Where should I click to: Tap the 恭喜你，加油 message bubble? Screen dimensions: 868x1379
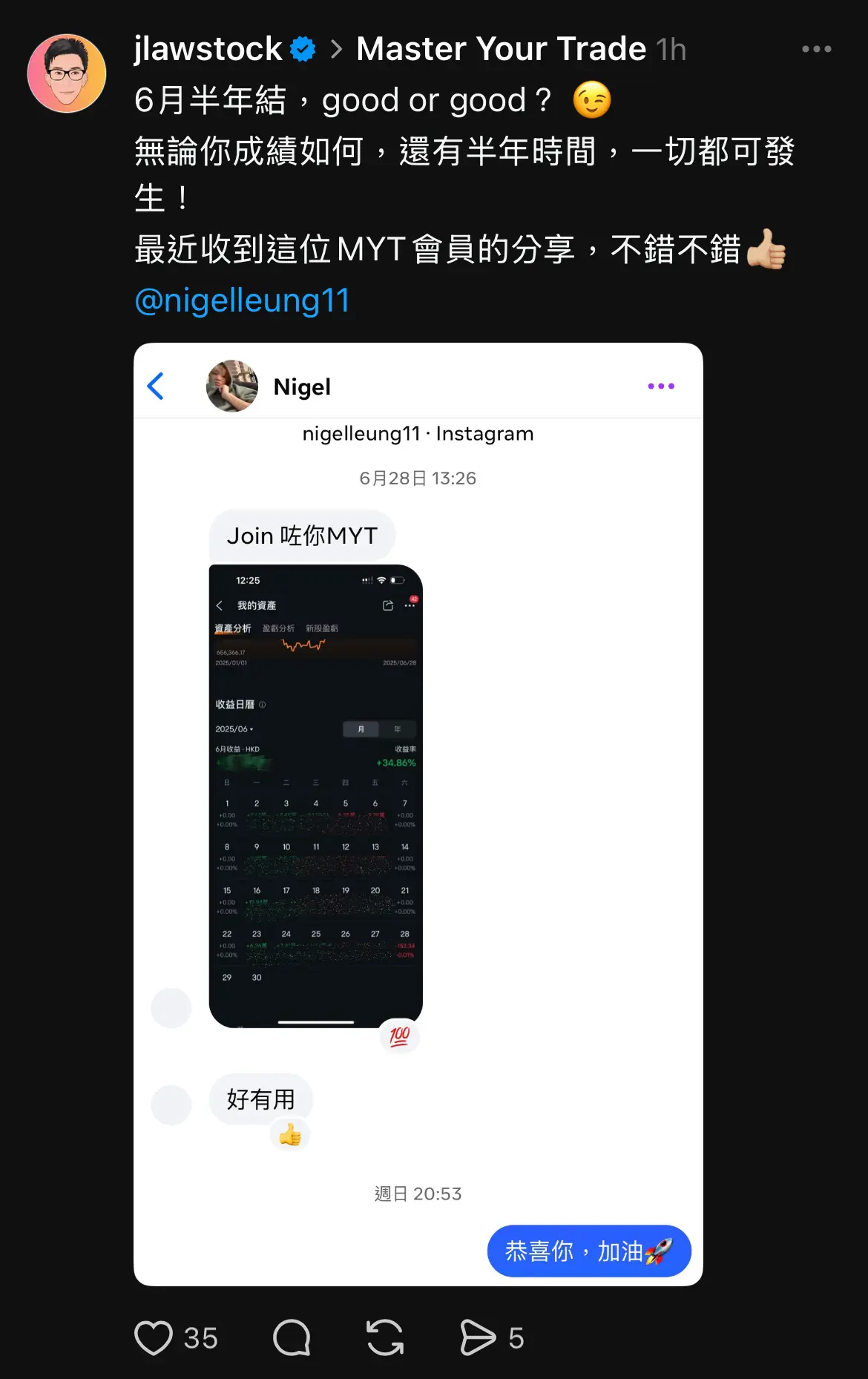[x=589, y=1251]
